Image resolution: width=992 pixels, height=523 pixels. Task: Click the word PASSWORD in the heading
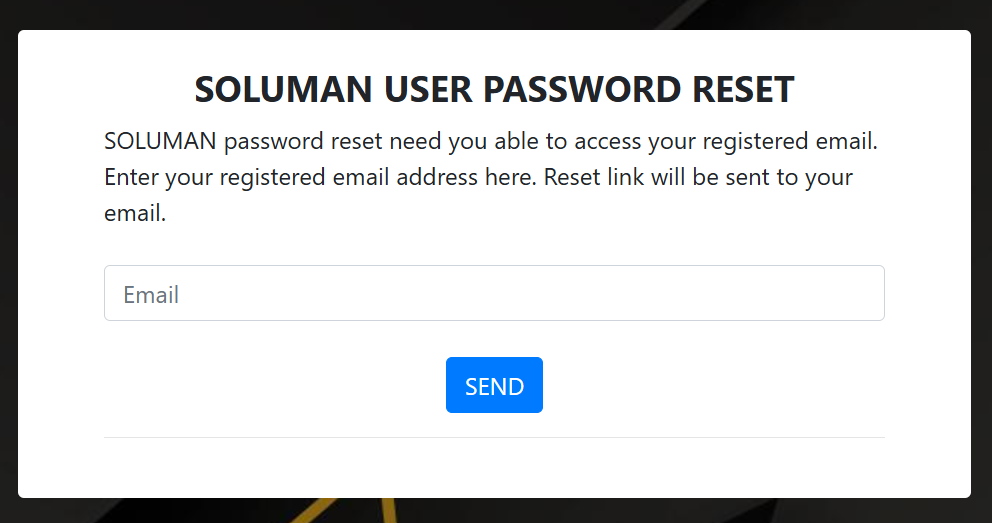coord(584,90)
